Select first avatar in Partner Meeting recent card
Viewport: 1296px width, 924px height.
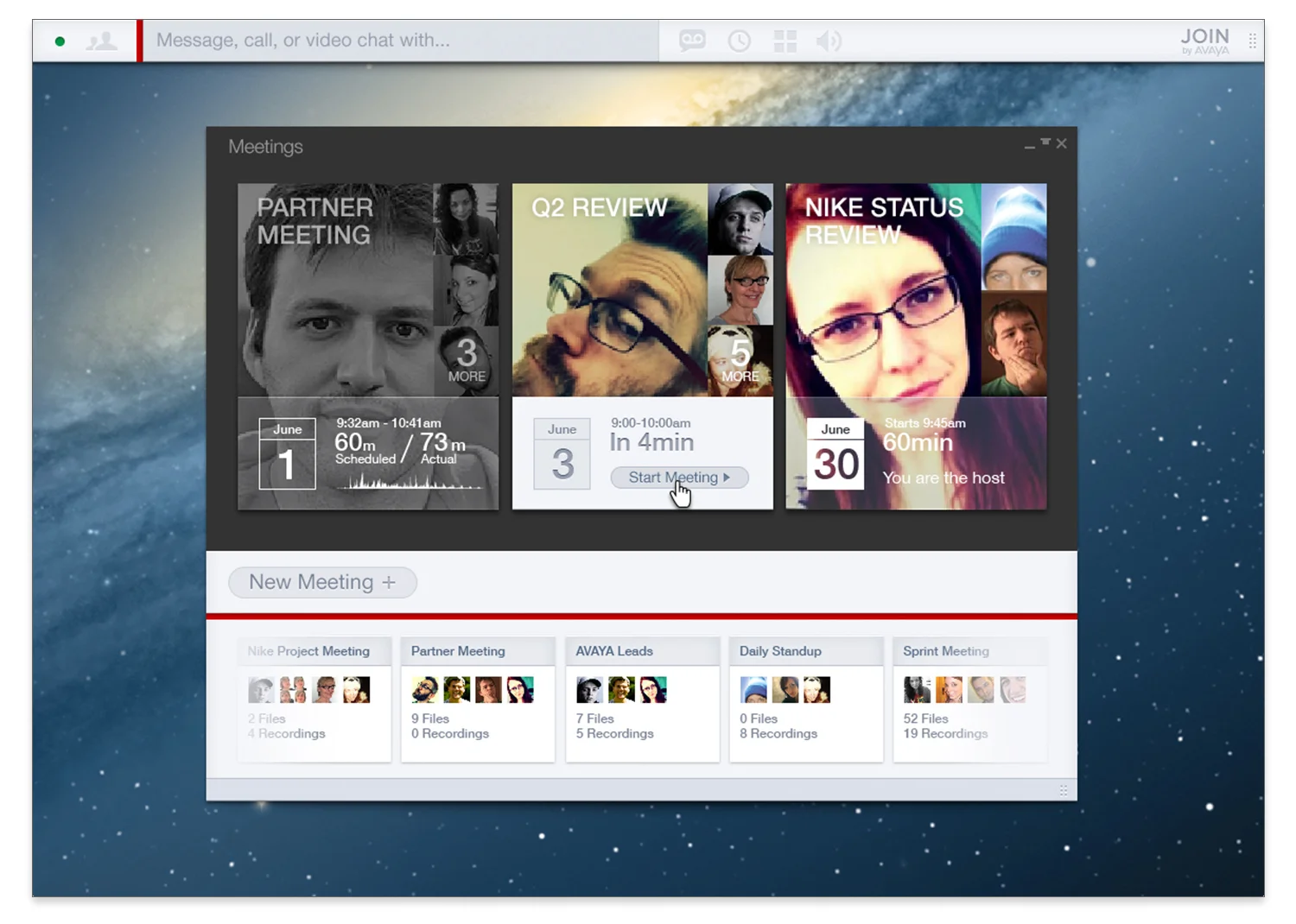[x=424, y=689]
